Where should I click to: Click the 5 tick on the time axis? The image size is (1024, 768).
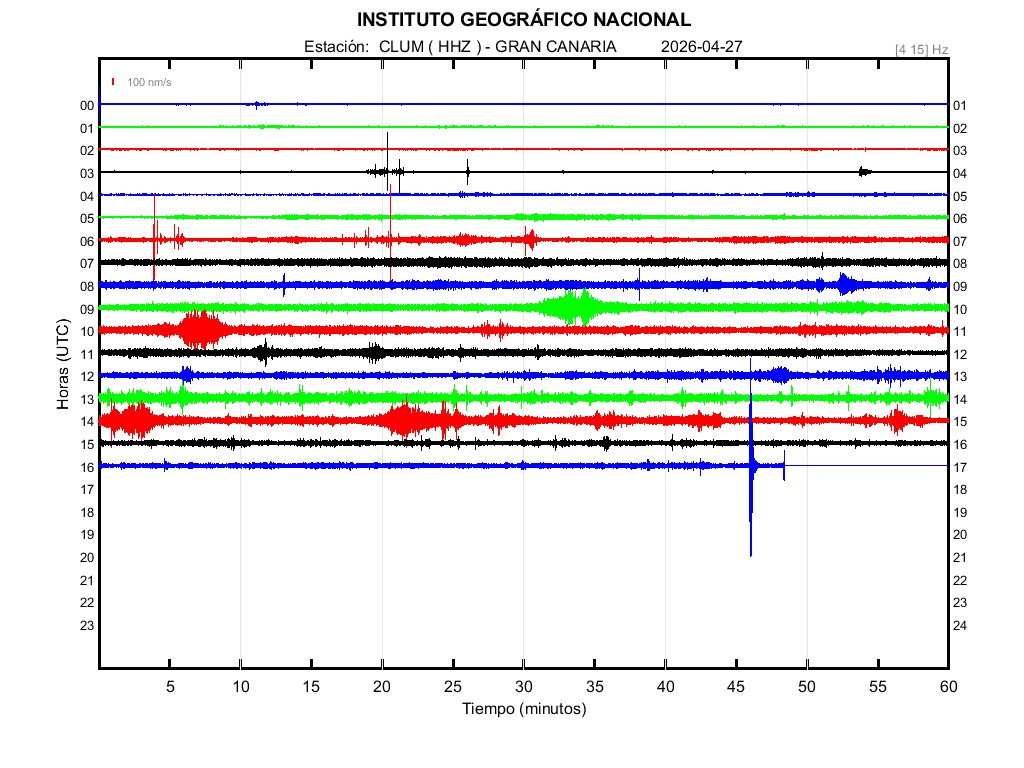(170, 686)
